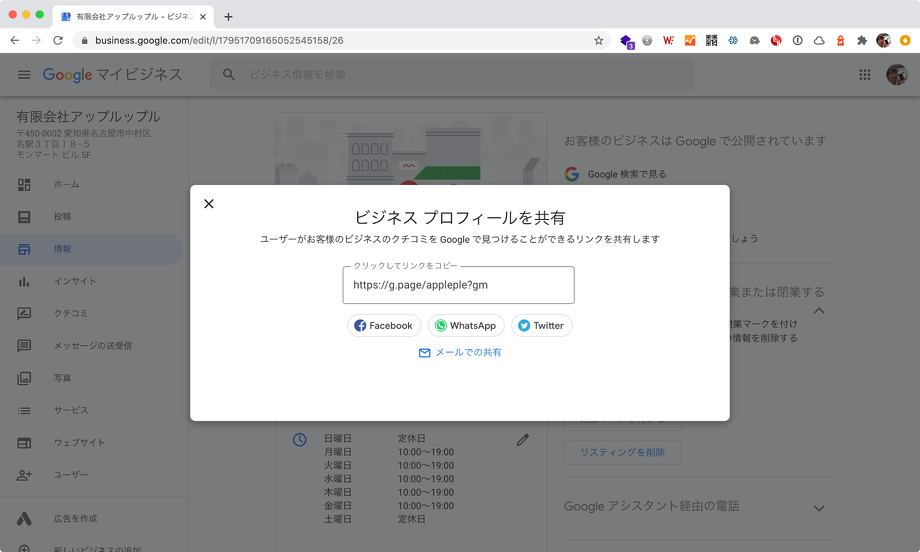This screenshot has height=552, width=920.
Task: Share profile via Facebook button
Action: point(384,326)
